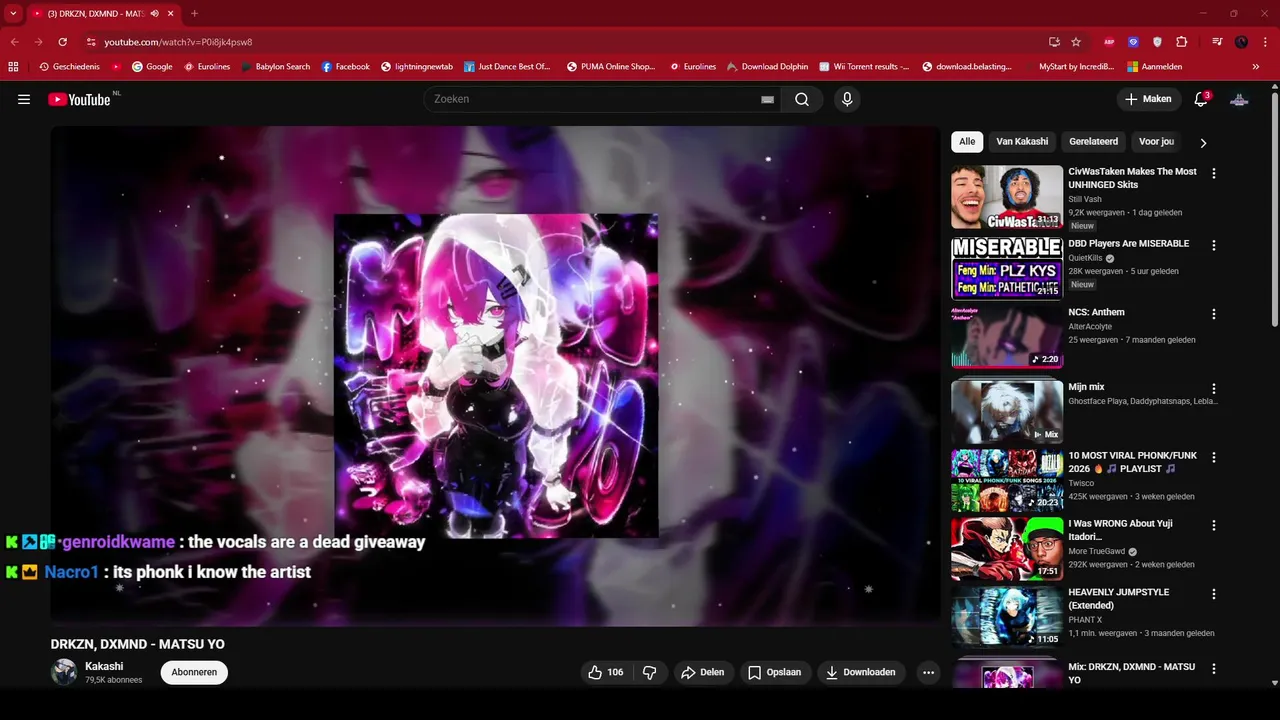Screen dimensions: 1280x720
Task: Open the HEAVENLY JUMPSTYLE thumbnail
Action: 1007,617
